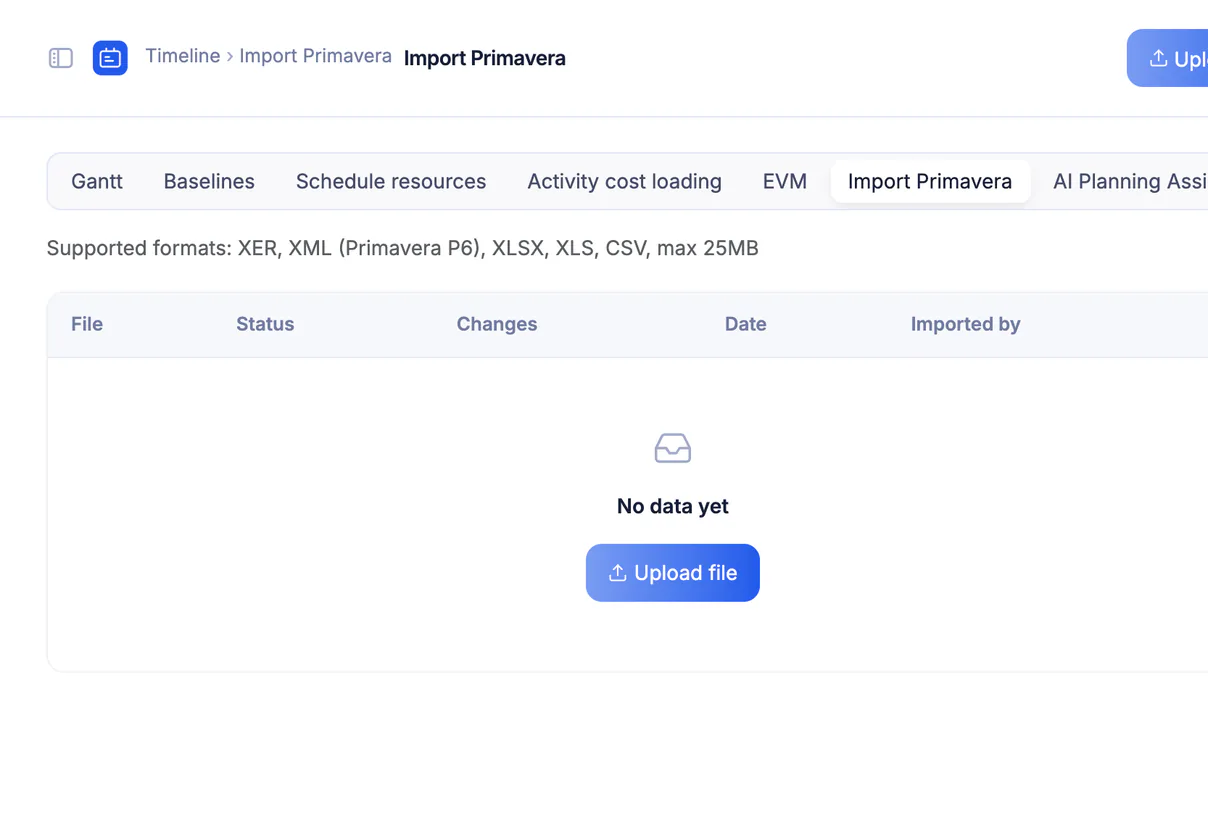The width and height of the screenshot is (1208, 828).
Task: Click the Changes column header
Action: click(x=497, y=324)
